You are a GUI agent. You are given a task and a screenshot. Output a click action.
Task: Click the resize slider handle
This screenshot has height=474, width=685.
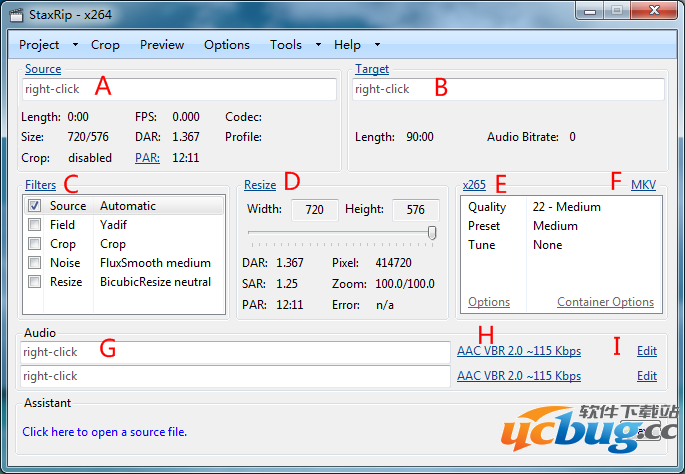[432, 232]
